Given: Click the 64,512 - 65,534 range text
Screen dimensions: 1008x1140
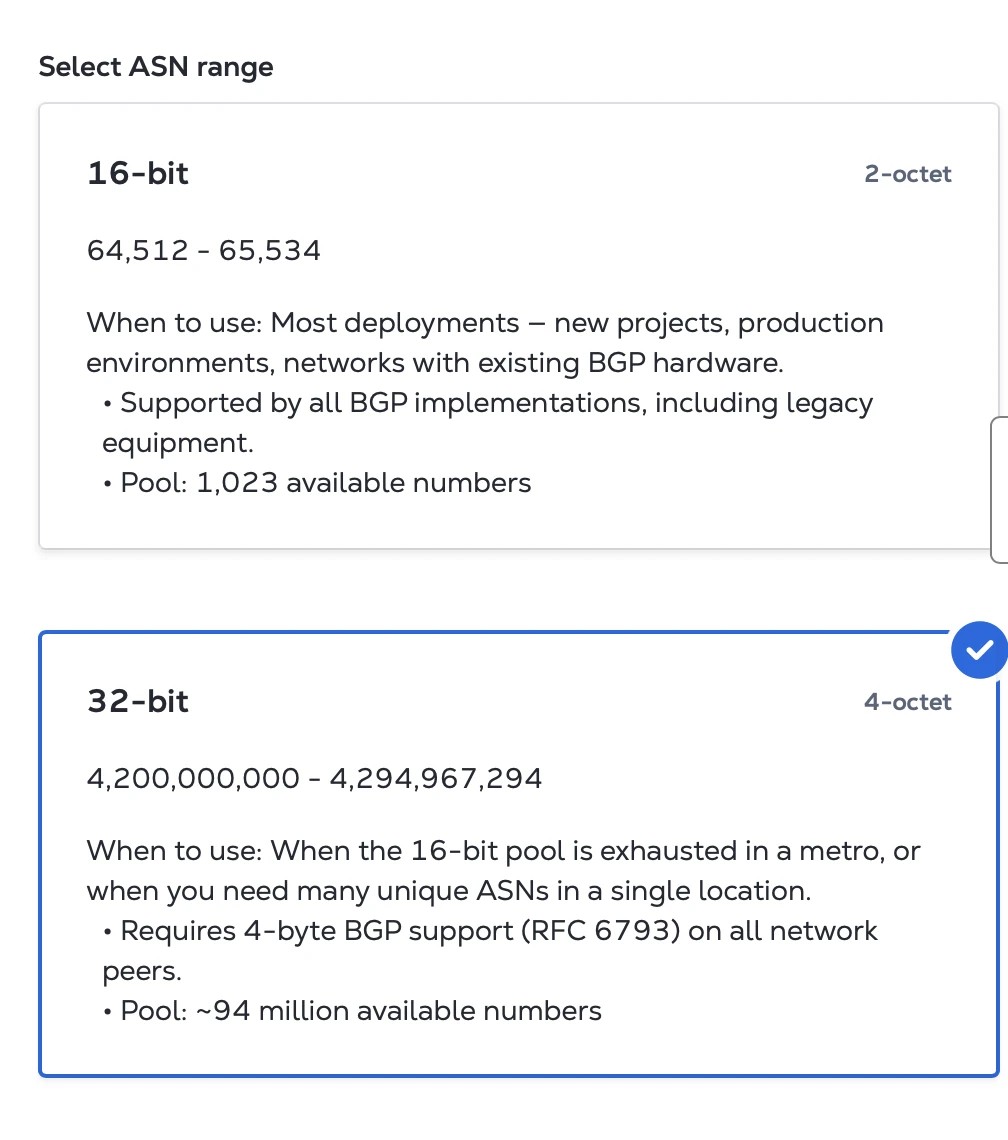Looking at the screenshot, I should pyautogui.click(x=204, y=251).
